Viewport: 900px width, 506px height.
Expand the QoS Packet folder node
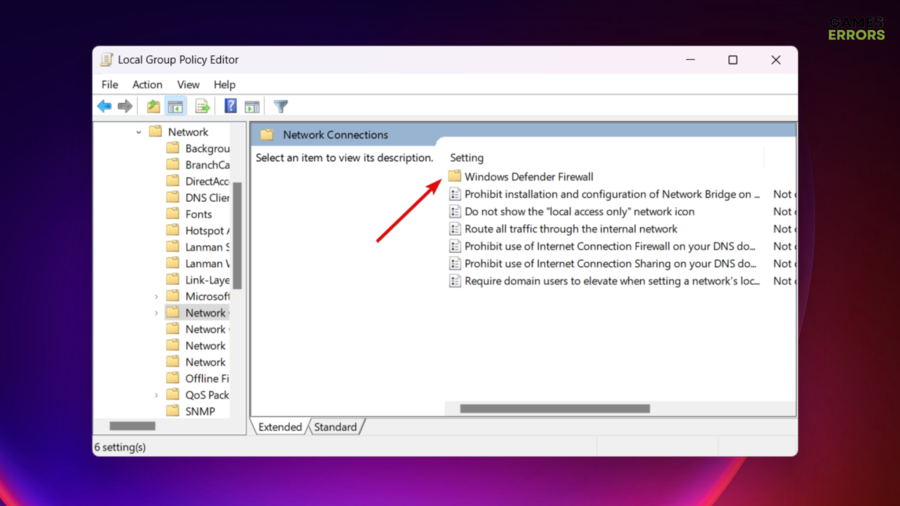156,395
